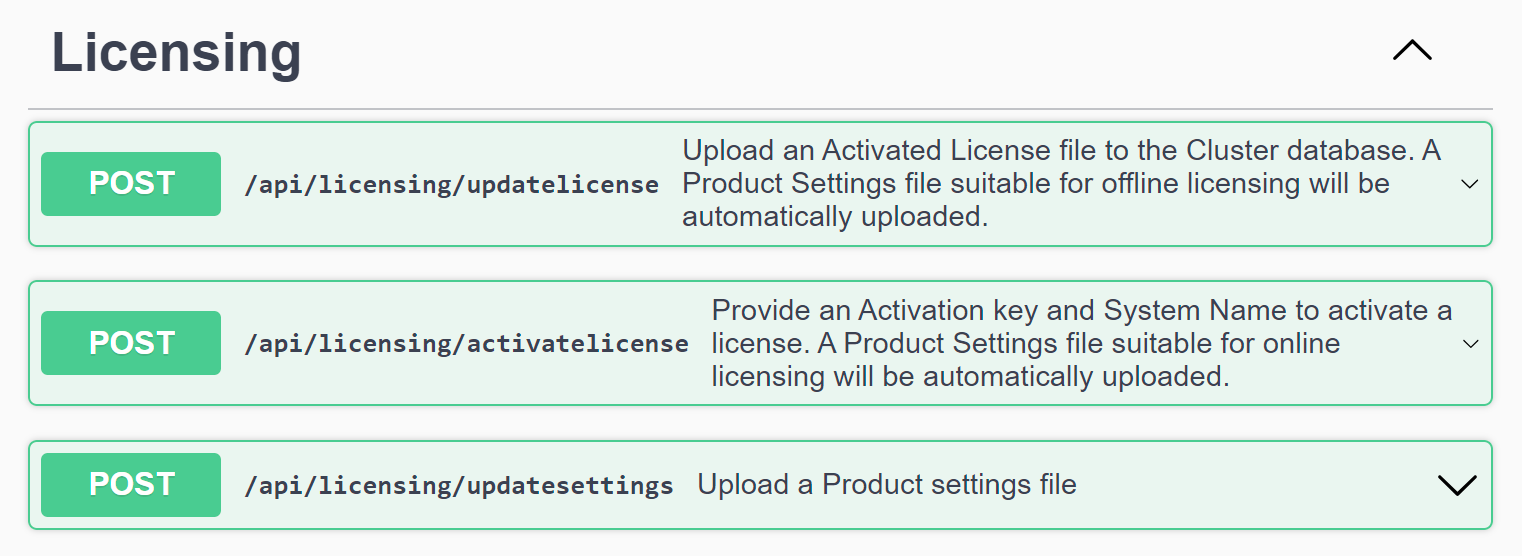
Task: Click 'Provide an Activation key' description text
Action: pyautogui.click(x=1080, y=311)
